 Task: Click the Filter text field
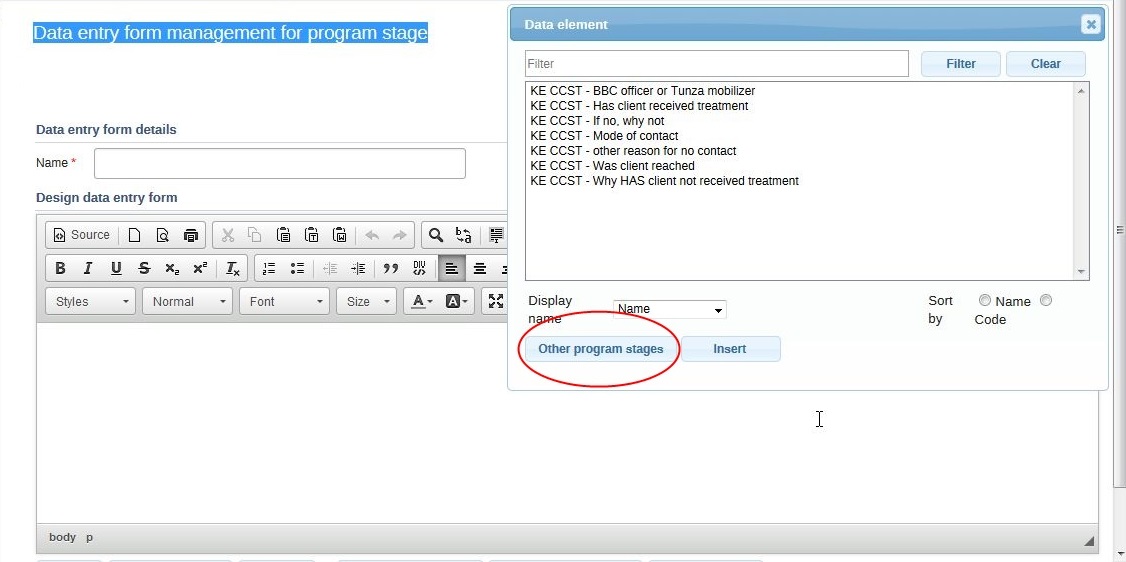(x=717, y=64)
